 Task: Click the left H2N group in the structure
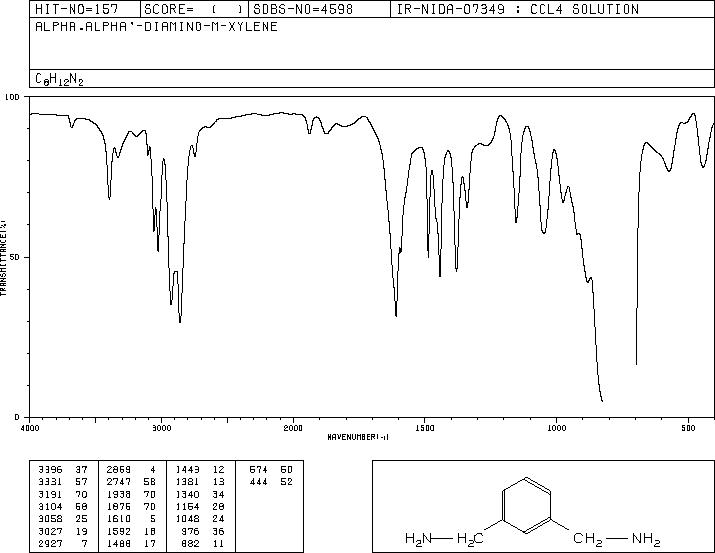click(x=418, y=539)
